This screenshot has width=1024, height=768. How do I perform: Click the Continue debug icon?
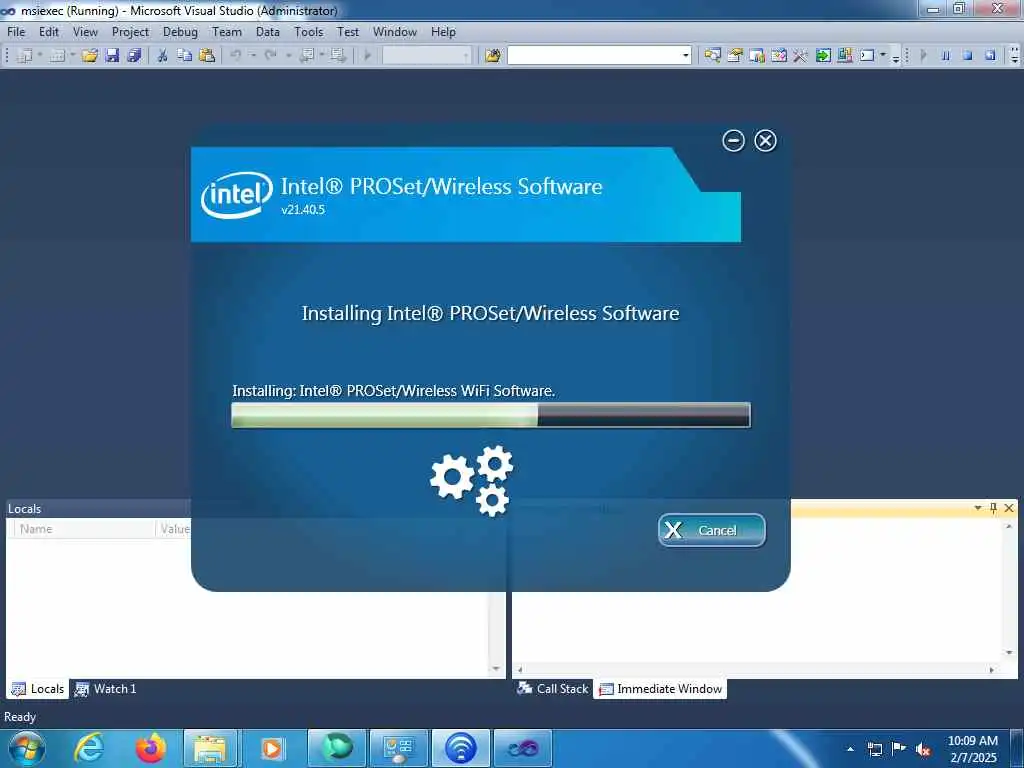click(923, 56)
